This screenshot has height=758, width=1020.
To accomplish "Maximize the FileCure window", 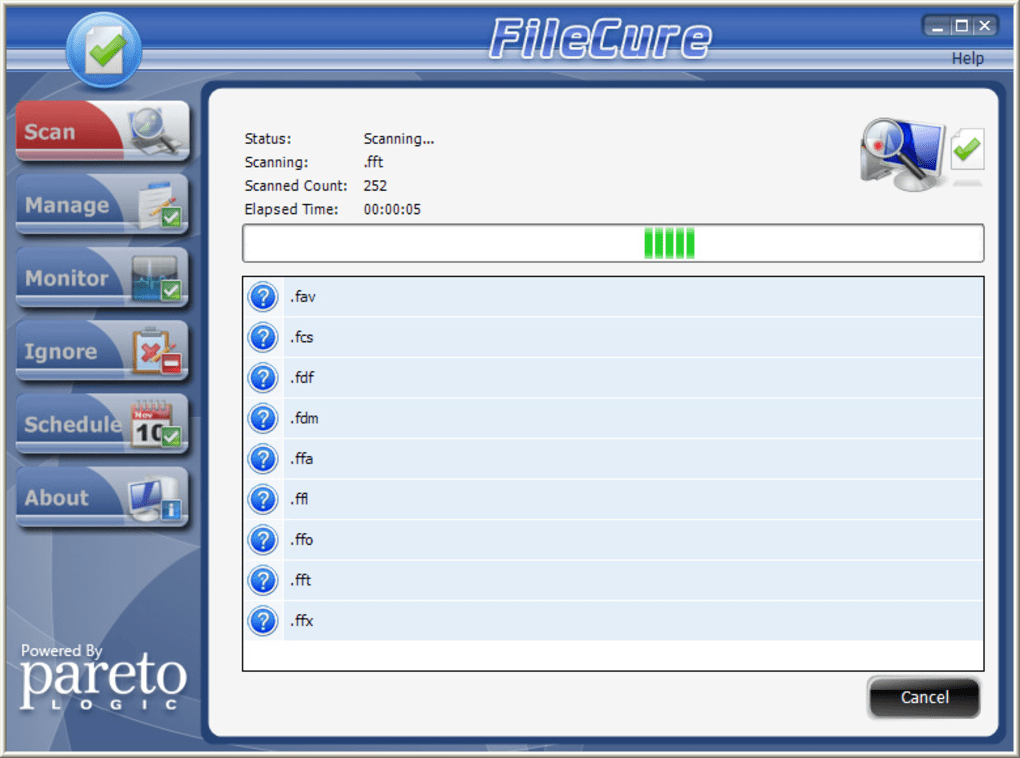I will tap(961, 26).
